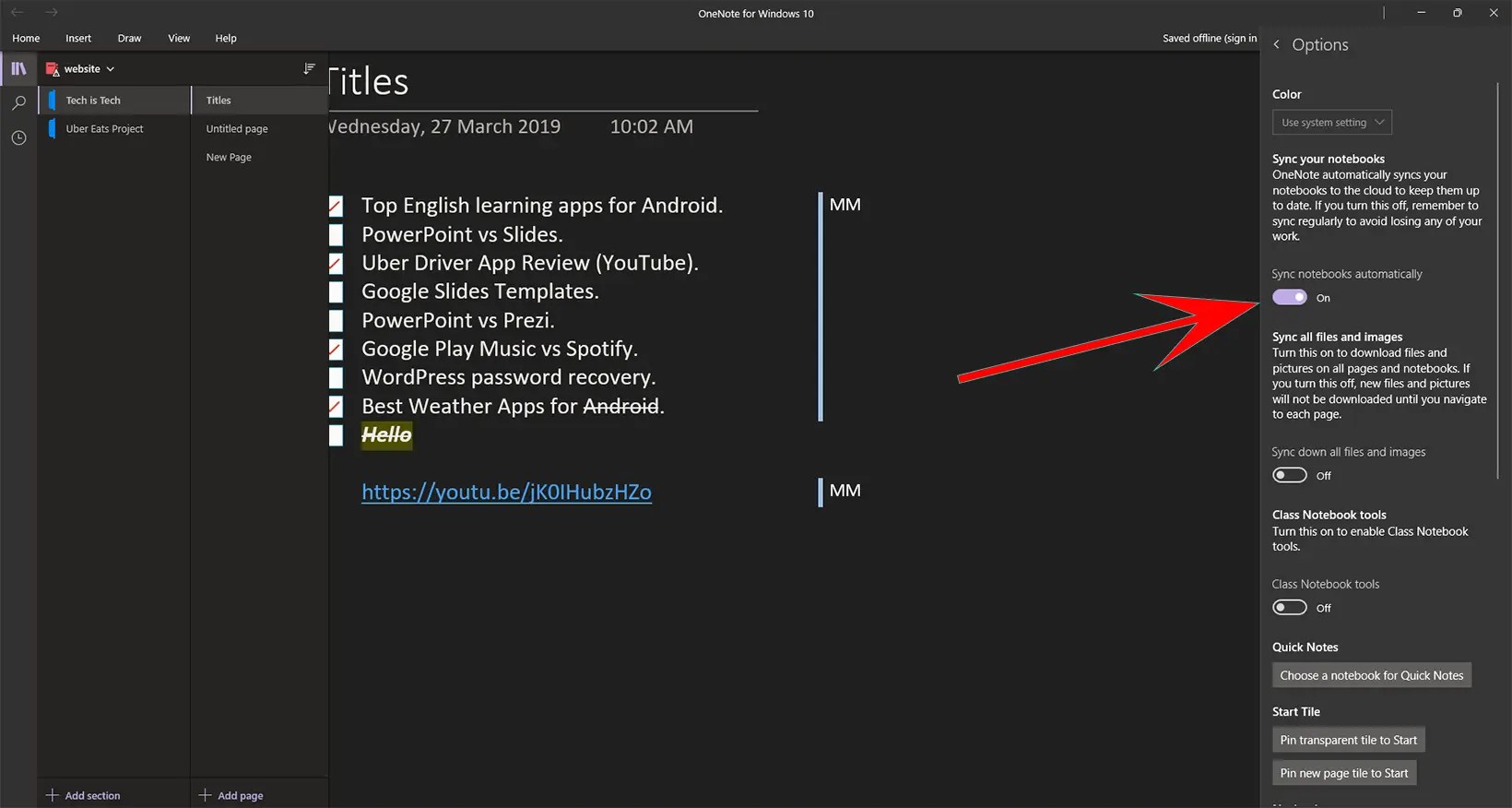Enable Sync down all files and images
1512x808 pixels.
1289,475
